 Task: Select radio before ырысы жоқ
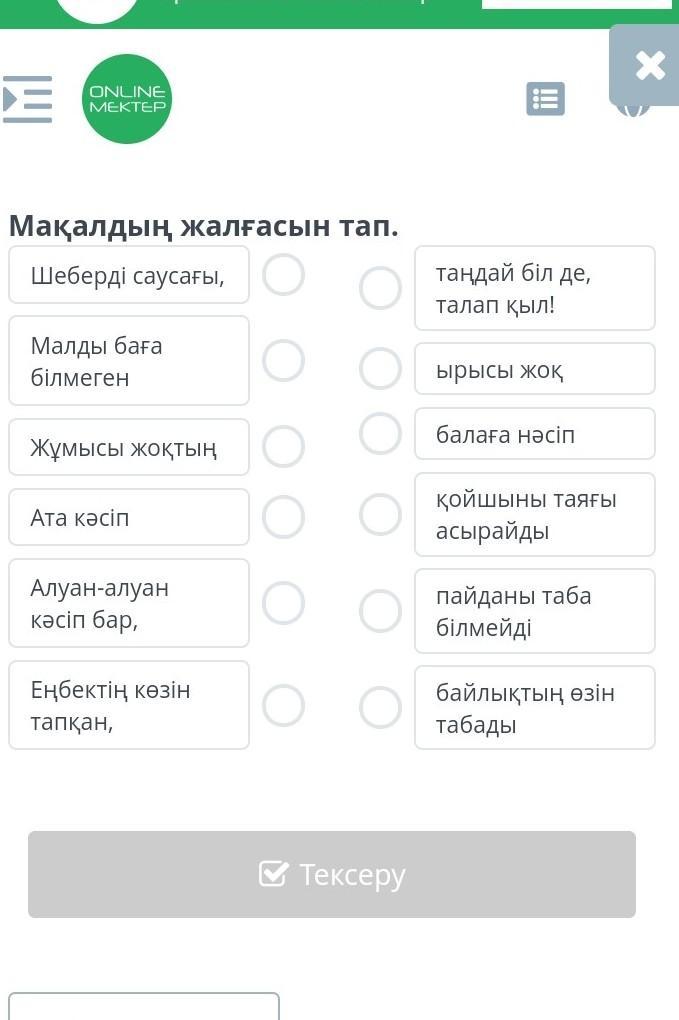(380, 368)
